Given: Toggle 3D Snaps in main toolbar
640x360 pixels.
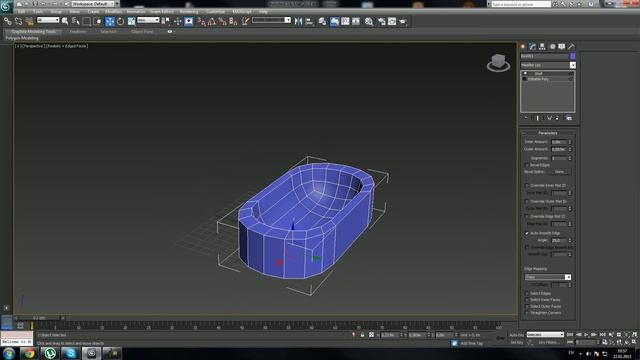Looking at the screenshot, I should tap(202, 21).
